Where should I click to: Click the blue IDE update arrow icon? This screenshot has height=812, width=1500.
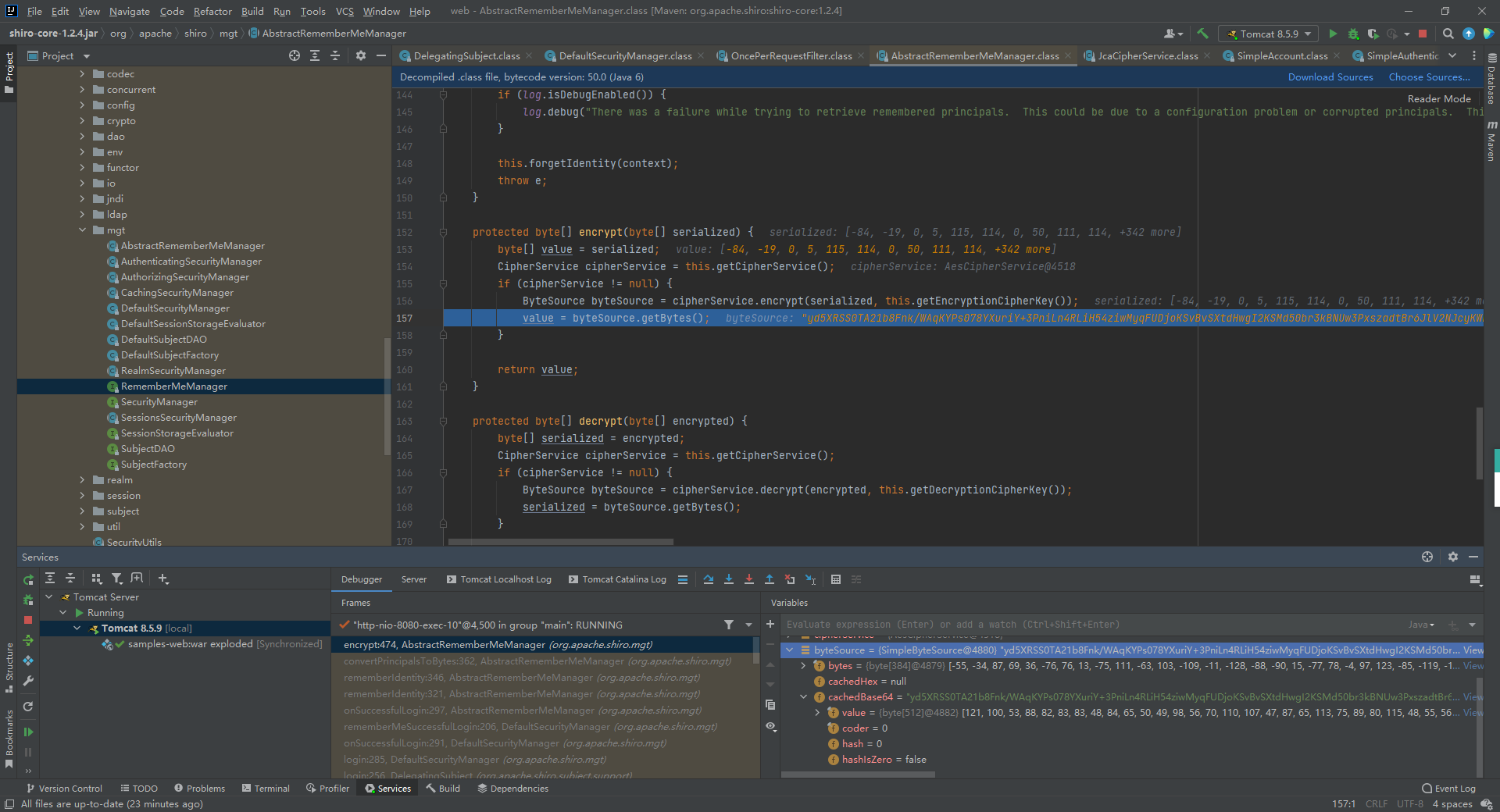1469,34
